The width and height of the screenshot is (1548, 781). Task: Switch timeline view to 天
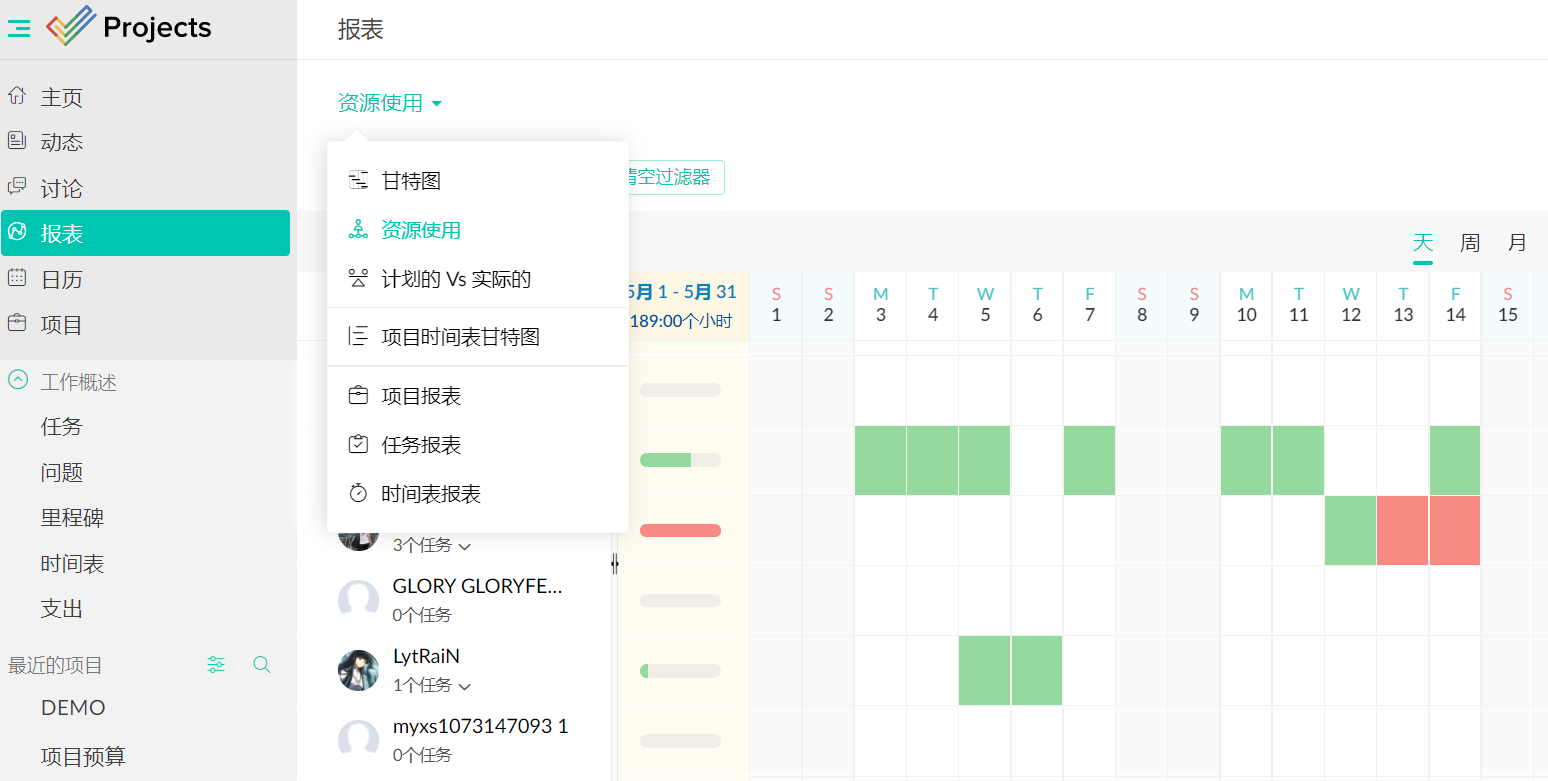[1422, 243]
